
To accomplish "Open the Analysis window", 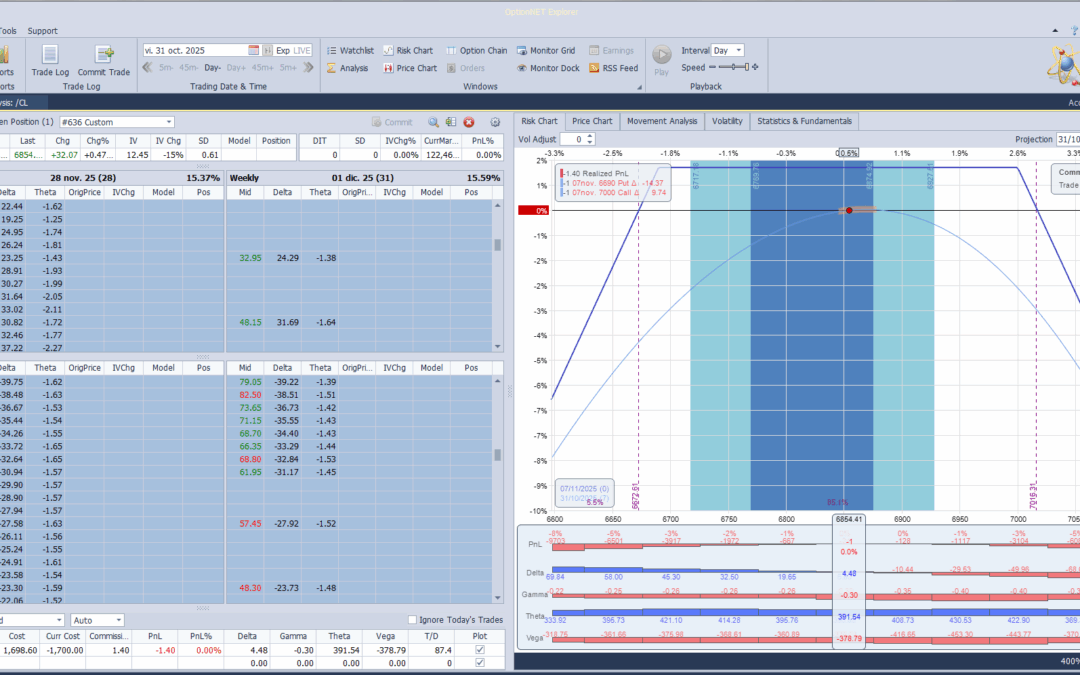I will coord(347,68).
